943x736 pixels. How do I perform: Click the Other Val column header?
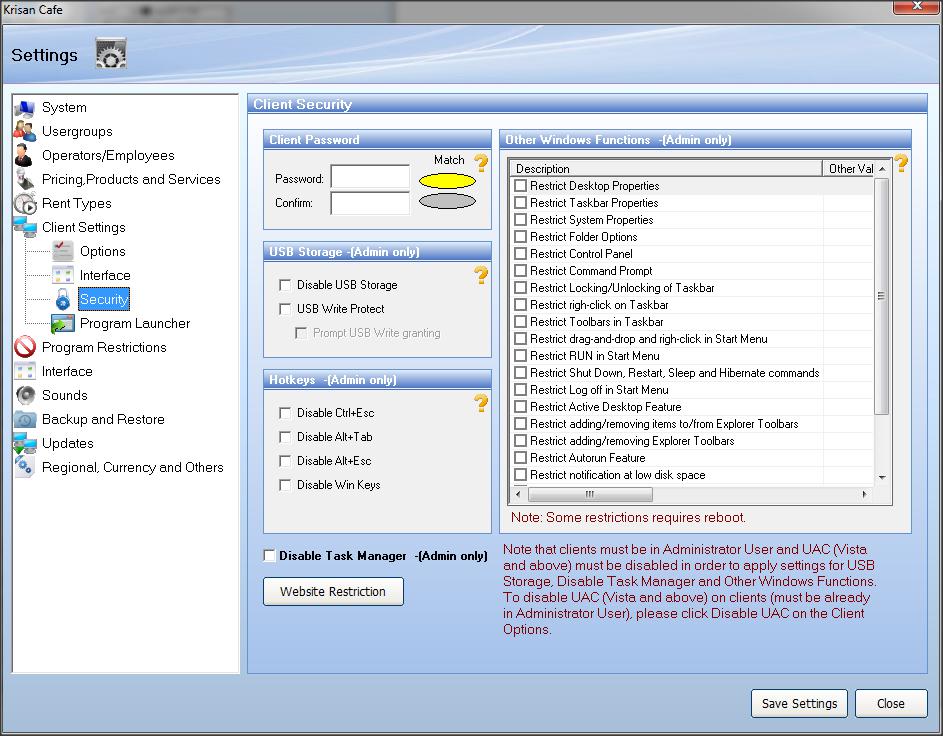[x=849, y=168]
